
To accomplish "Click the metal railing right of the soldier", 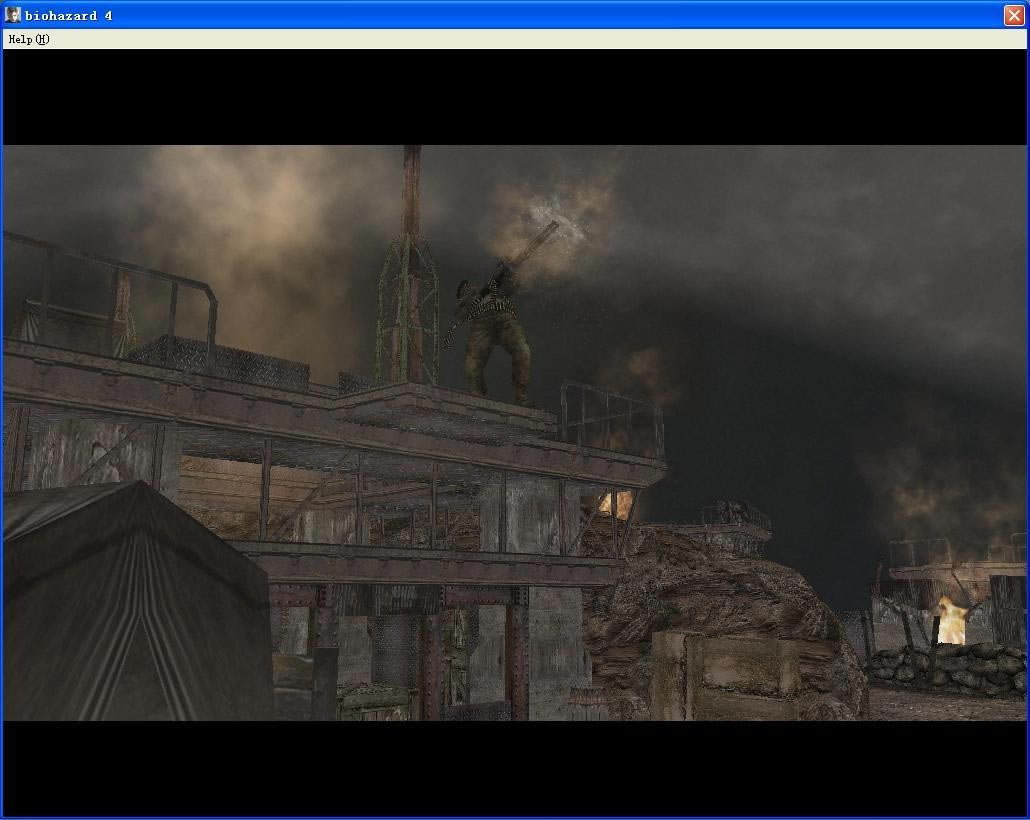I will tap(610, 415).
